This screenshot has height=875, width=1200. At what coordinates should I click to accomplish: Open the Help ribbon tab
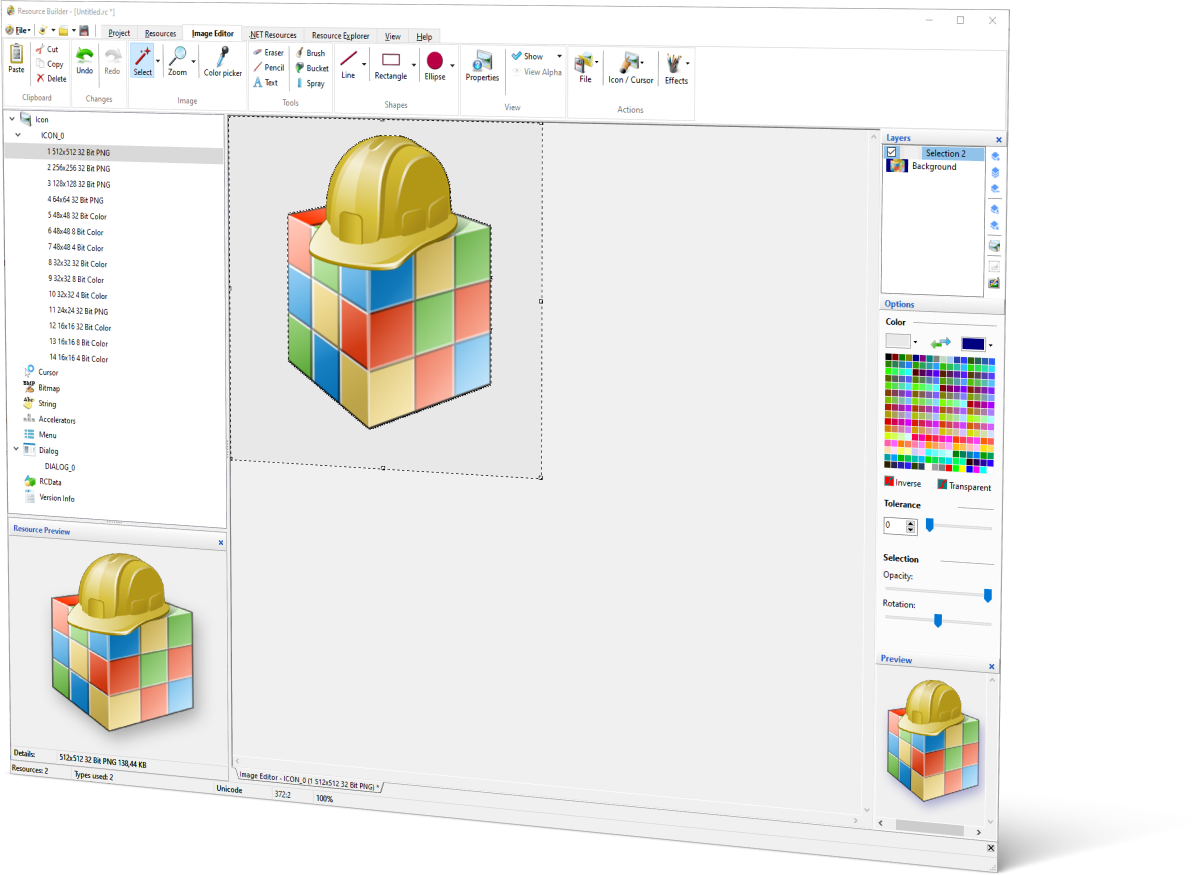point(424,37)
